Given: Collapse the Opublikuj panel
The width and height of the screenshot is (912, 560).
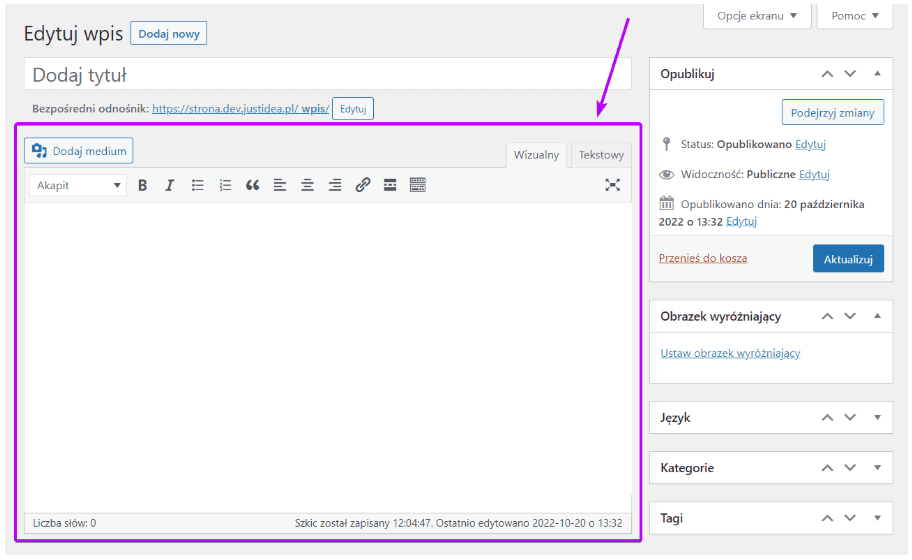Looking at the screenshot, I should pyautogui.click(x=877, y=73).
